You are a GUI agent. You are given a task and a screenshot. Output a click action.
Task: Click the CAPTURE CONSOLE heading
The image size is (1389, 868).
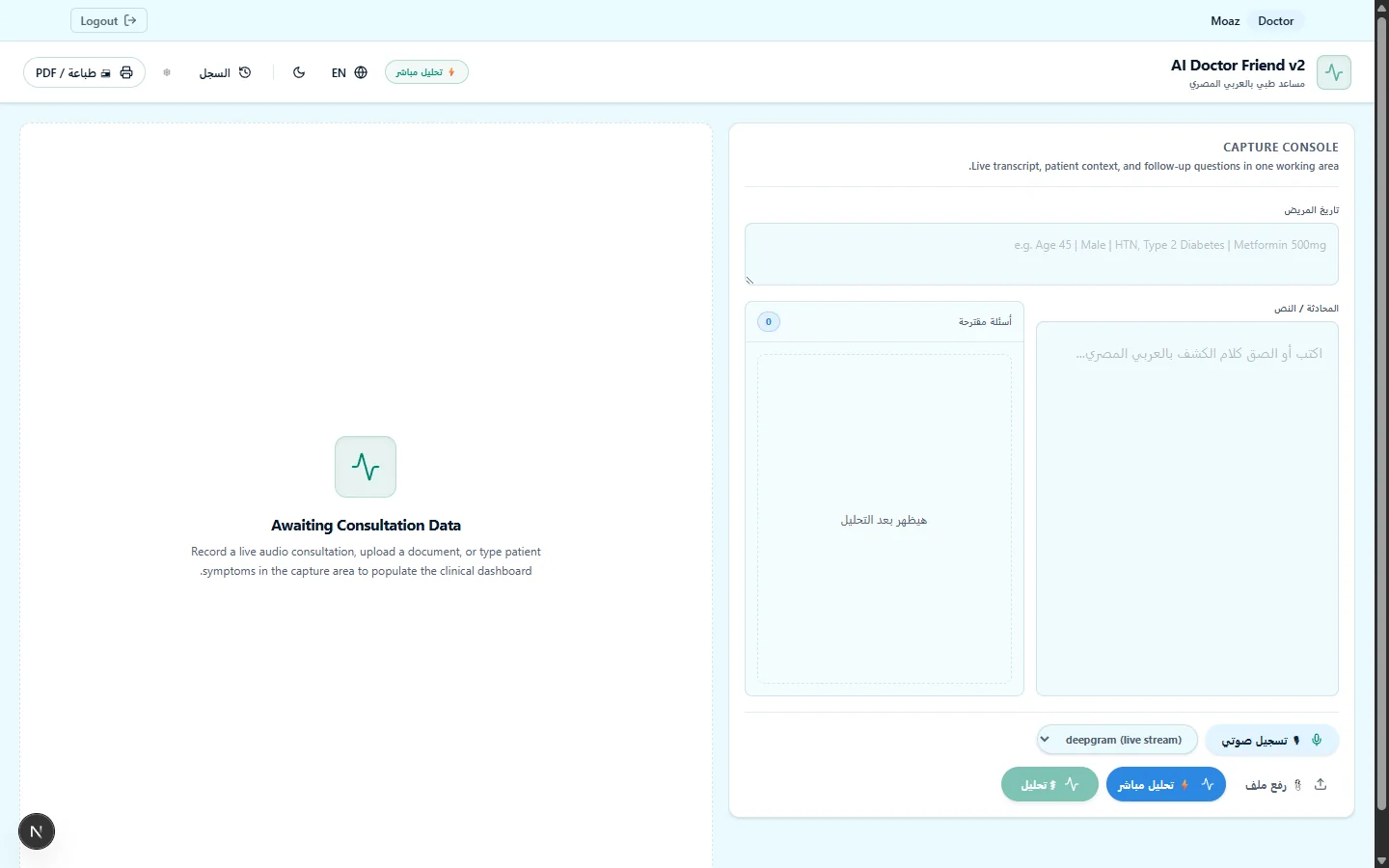pos(1281,148)
